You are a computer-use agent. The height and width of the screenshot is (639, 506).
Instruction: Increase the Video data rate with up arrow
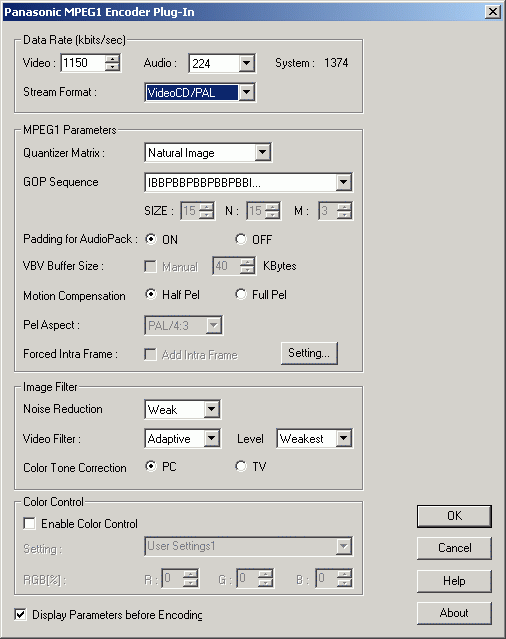(112, 59)
